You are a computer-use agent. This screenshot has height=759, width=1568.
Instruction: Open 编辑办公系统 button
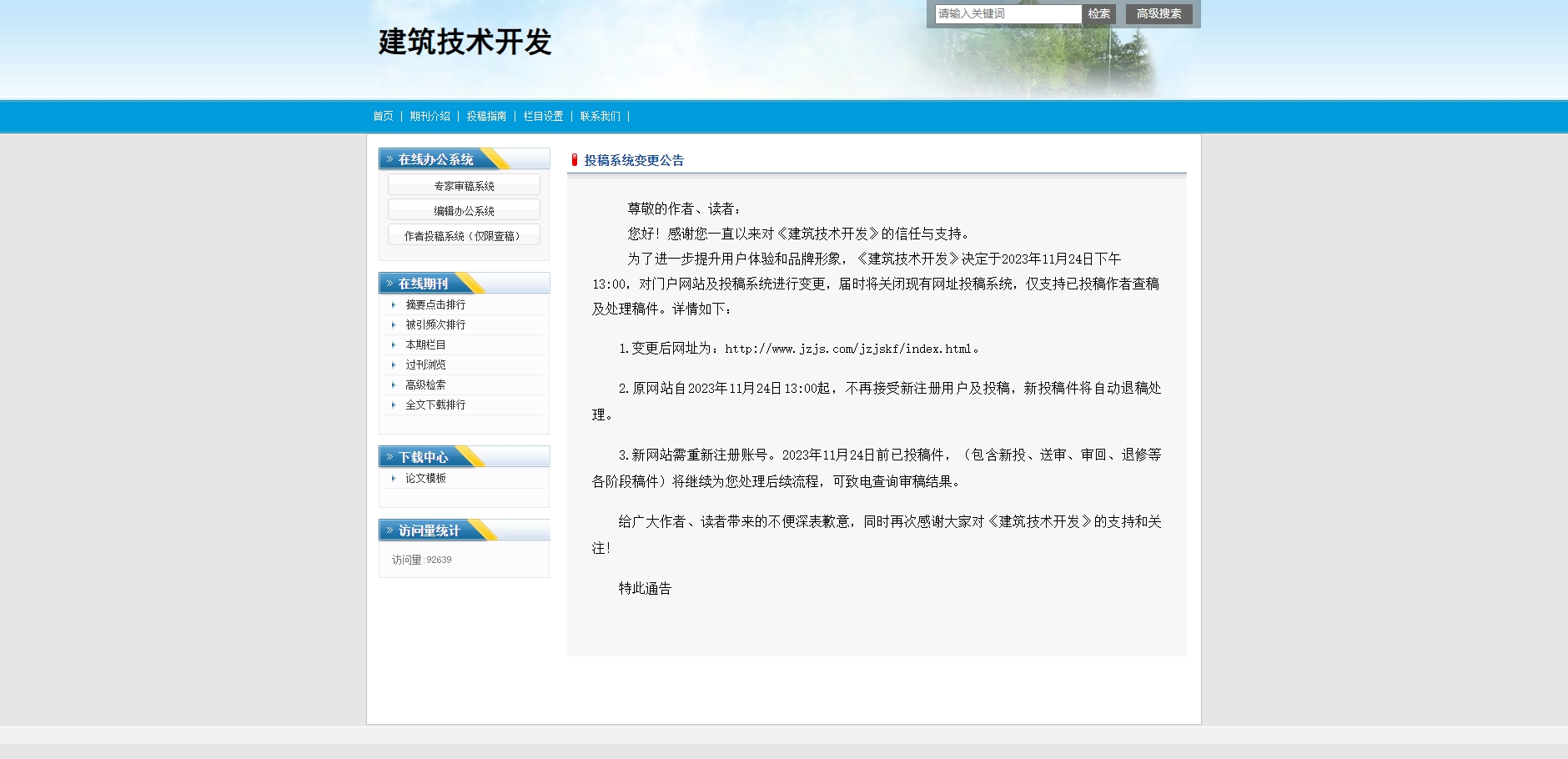tap(464, 210)
